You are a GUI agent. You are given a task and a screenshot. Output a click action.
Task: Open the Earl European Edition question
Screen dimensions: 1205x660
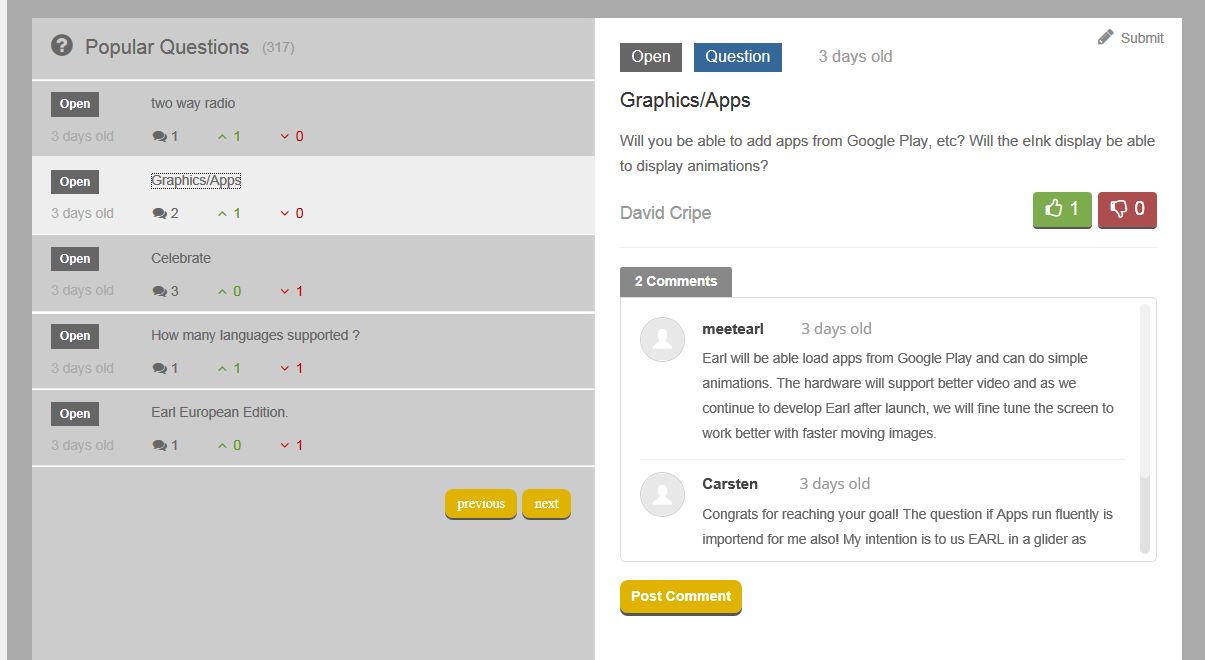219,412
